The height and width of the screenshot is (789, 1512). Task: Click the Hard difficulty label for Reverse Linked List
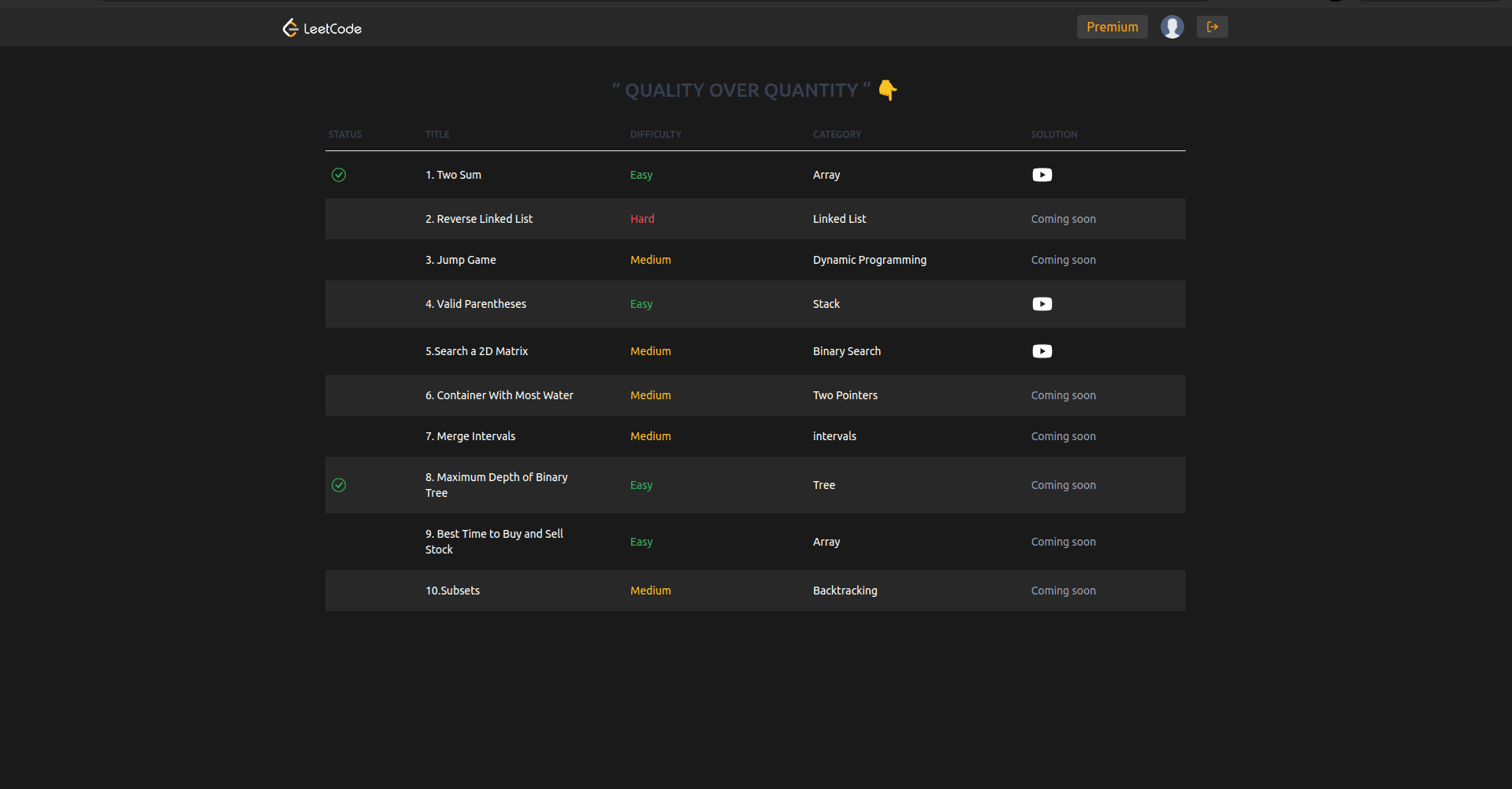point(642,219)
